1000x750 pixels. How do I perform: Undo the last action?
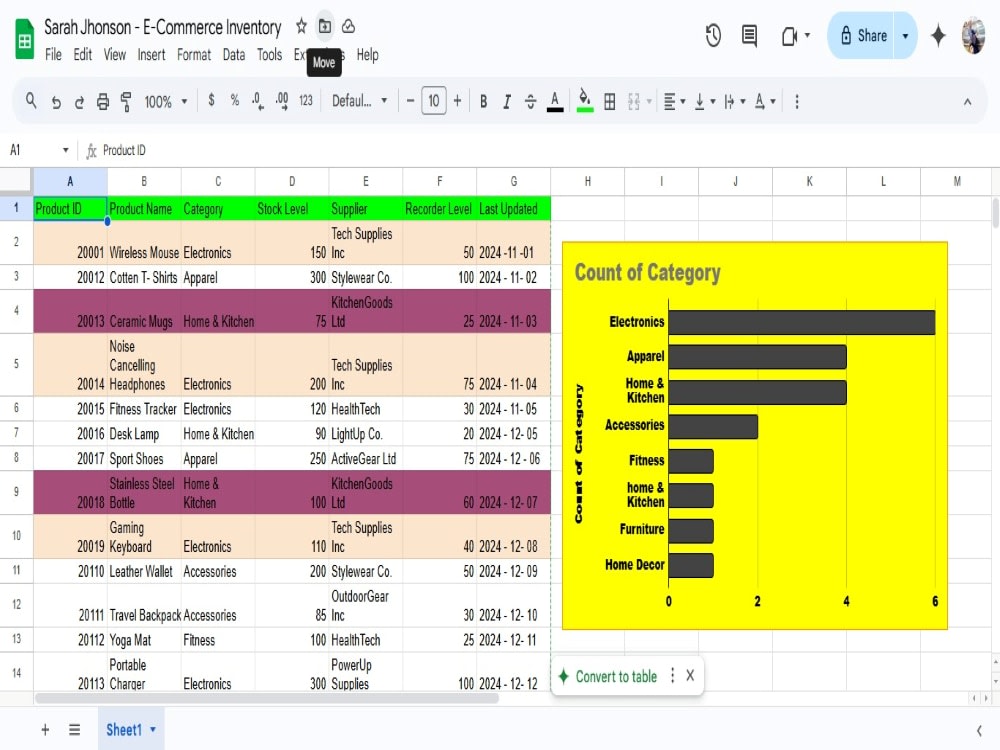pos(56,101)
